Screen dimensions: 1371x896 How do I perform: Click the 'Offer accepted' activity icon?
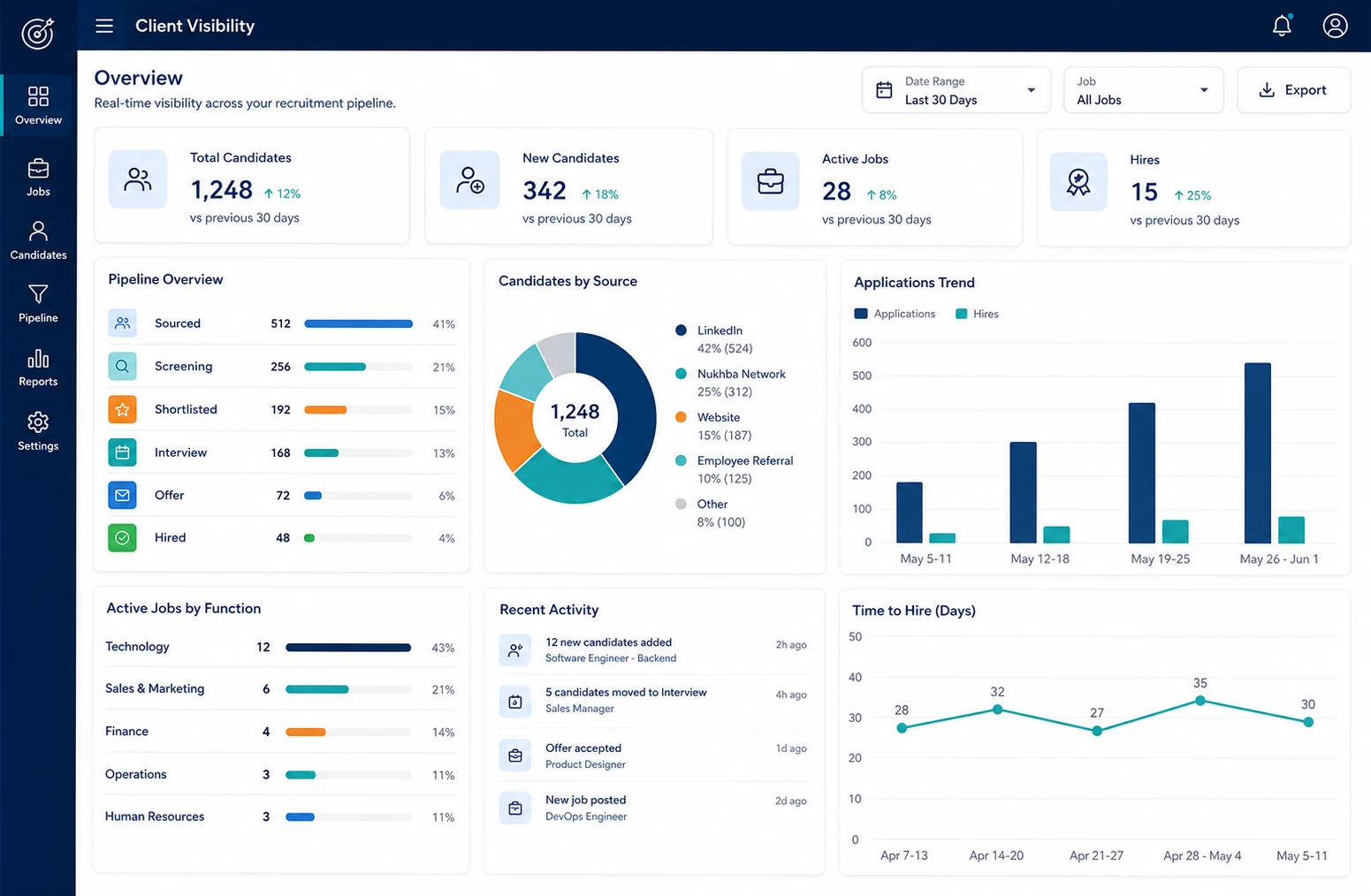pos(514,756)
